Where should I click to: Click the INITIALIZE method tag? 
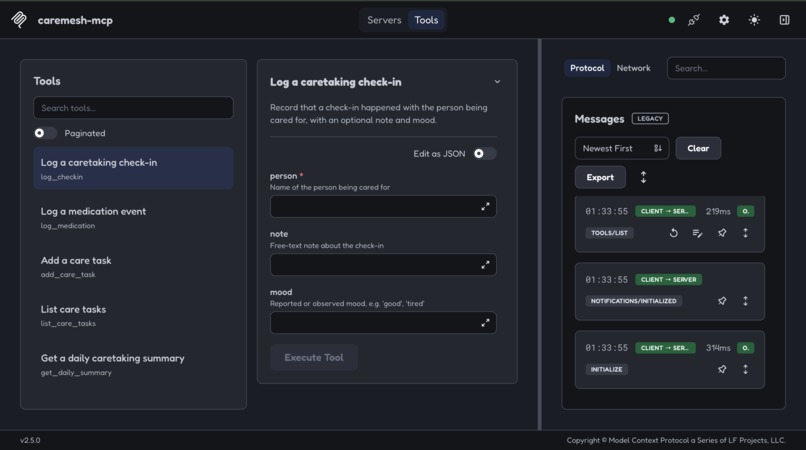tap(607, 369)
